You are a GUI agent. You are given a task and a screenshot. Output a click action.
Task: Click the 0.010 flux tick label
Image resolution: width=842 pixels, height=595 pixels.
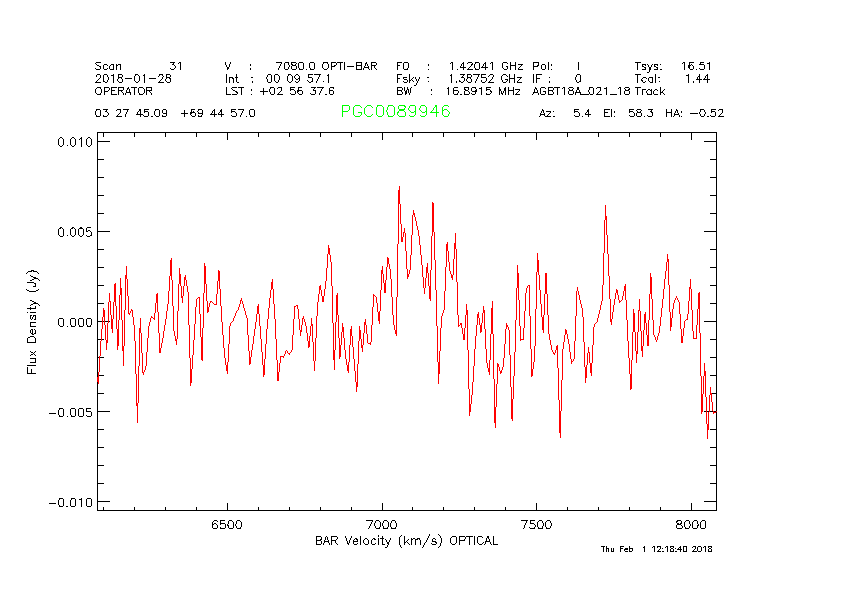(73, 142)
